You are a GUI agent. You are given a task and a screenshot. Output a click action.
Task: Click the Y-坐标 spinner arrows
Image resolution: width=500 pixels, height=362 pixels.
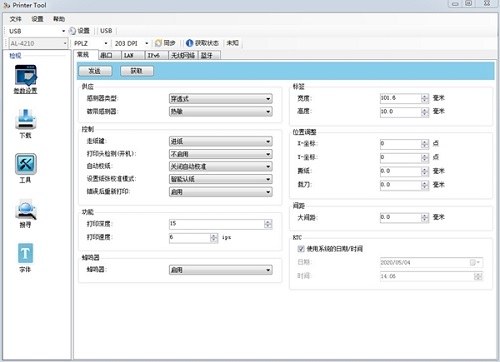pyautogui.click(x=425, y=157)
